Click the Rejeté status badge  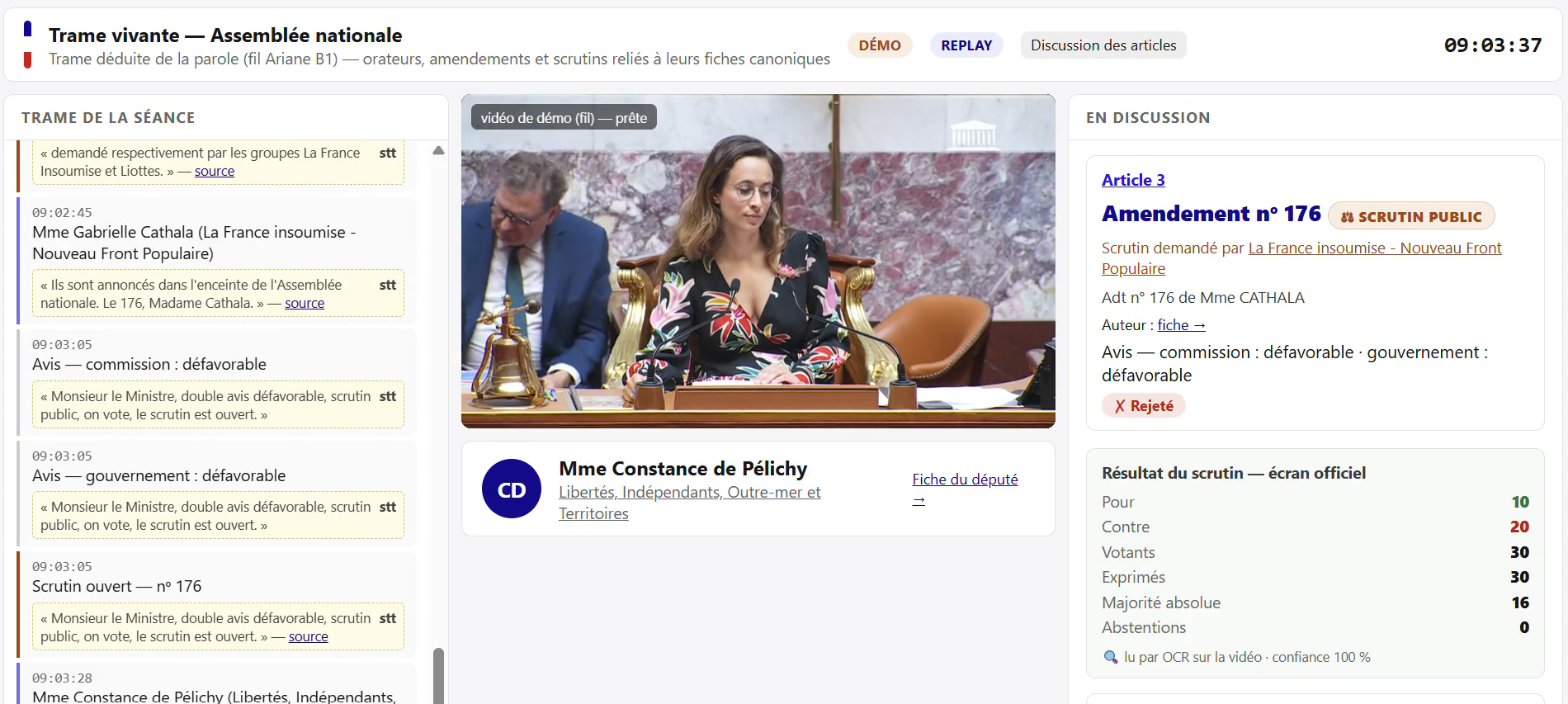pos(1143,406)
